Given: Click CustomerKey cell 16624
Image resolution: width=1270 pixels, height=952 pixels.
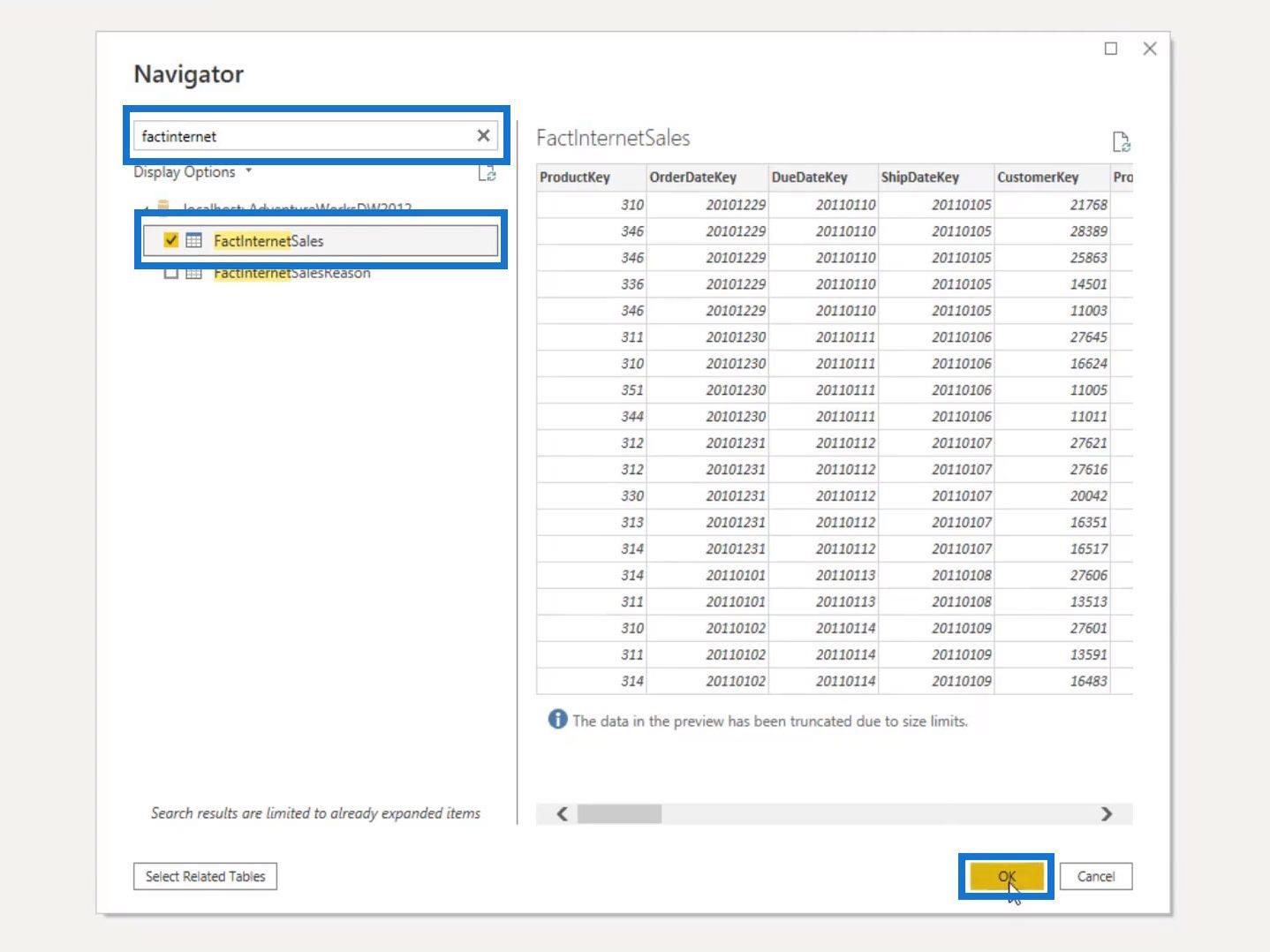Looking at the screenshot, I should click(1052, 363).
